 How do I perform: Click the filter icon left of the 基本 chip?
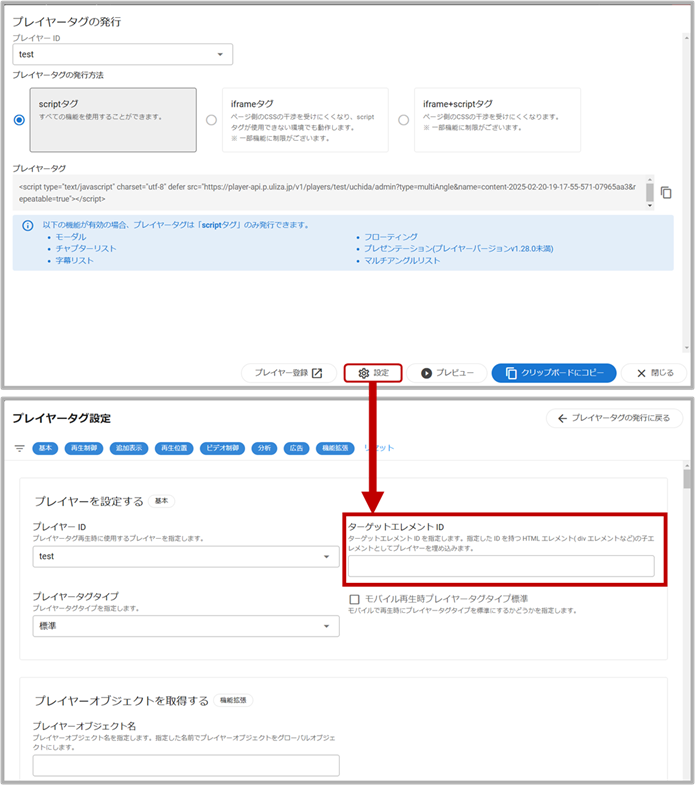click(x=20, y=448)
